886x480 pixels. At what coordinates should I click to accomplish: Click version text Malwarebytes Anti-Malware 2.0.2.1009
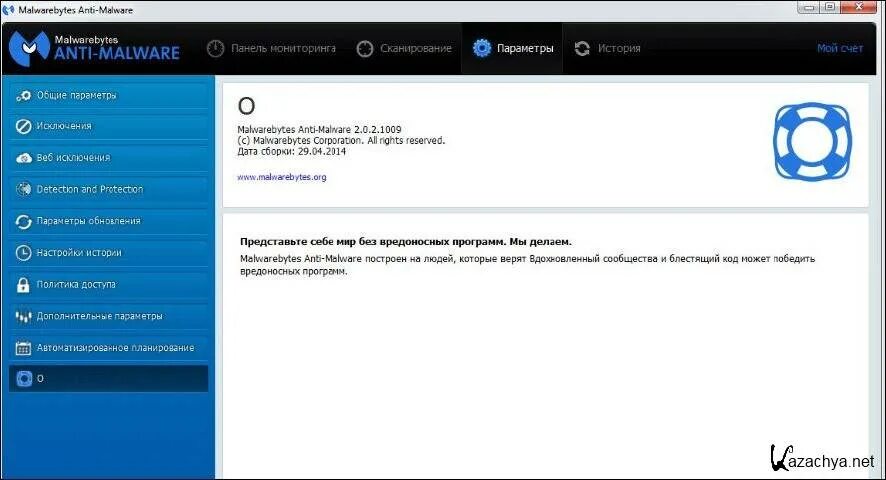pyautogui.click(x=319, y=129)
